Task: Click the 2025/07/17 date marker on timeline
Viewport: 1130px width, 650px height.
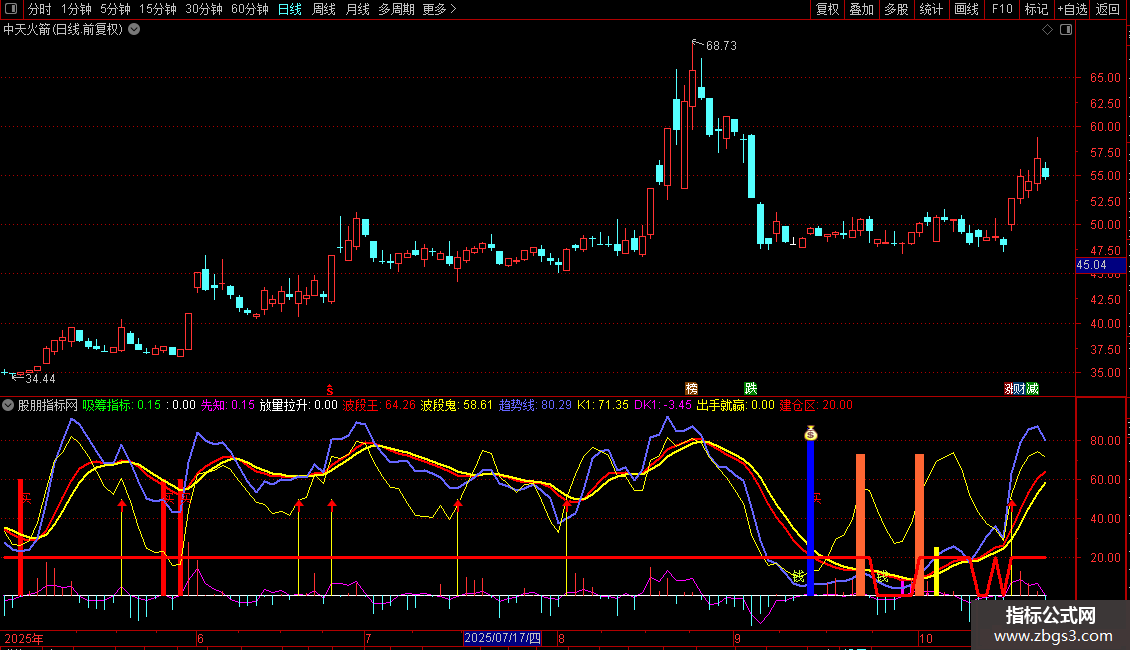Action: click(502, 638)
